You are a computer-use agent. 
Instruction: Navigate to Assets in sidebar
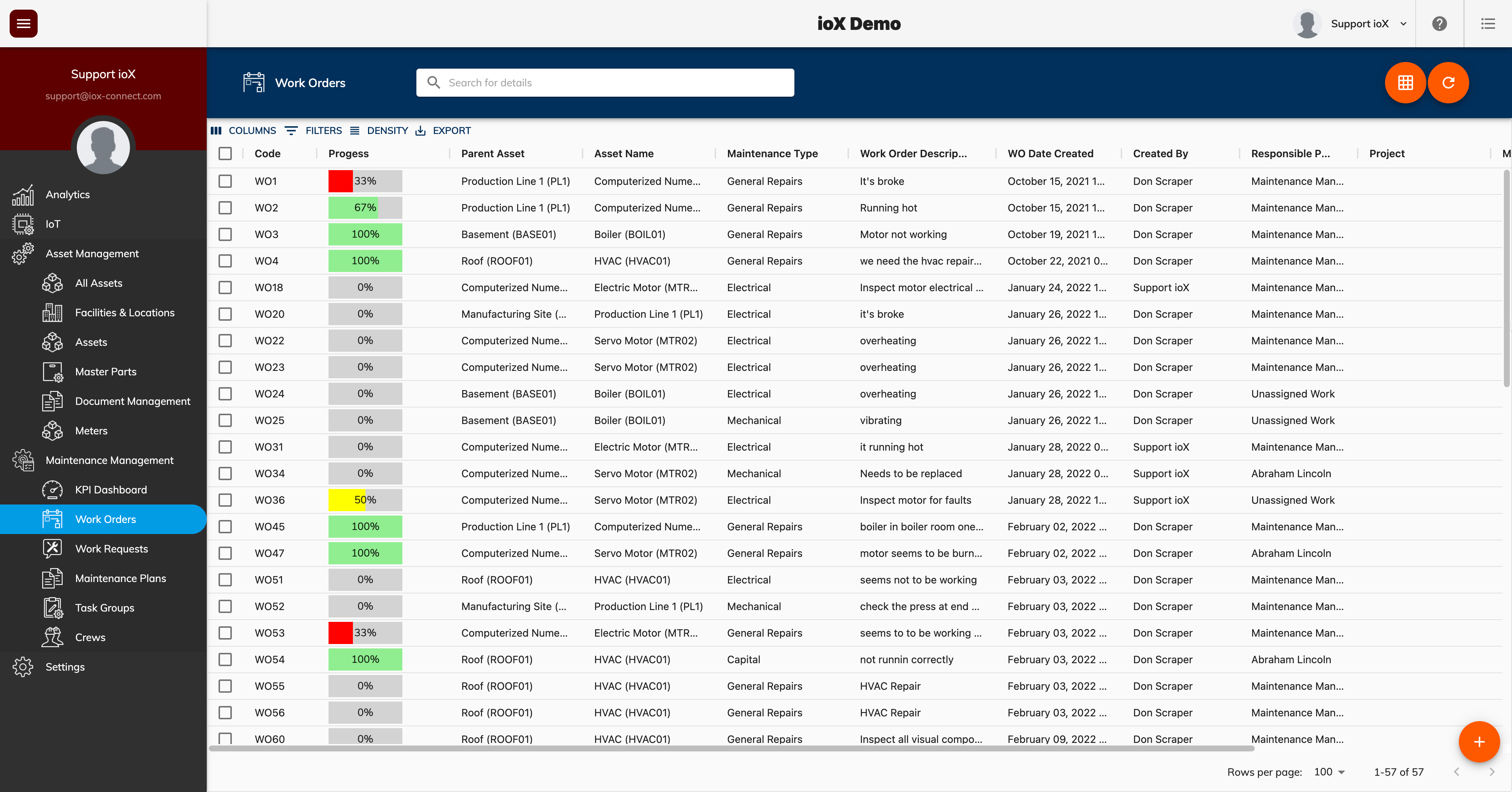(x=103, y=342)
